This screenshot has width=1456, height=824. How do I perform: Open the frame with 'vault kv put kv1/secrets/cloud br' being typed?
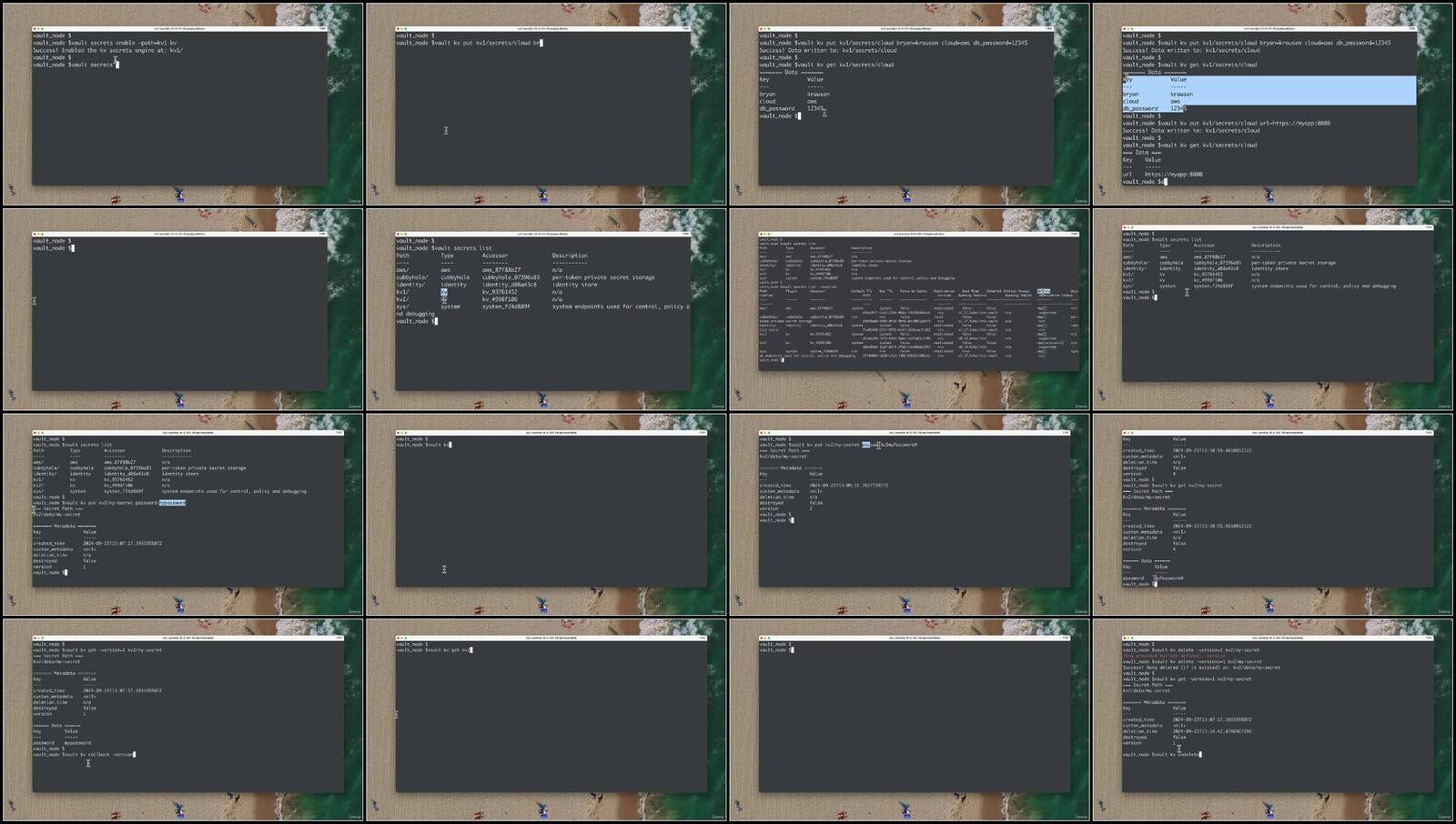click(x=546, y=105)
